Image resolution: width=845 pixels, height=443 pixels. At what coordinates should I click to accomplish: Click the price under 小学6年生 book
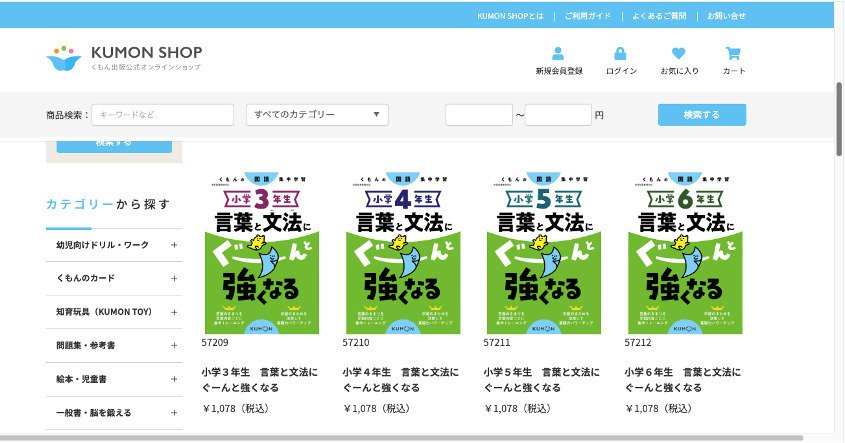pyautogui.click(x=659, y=409)
